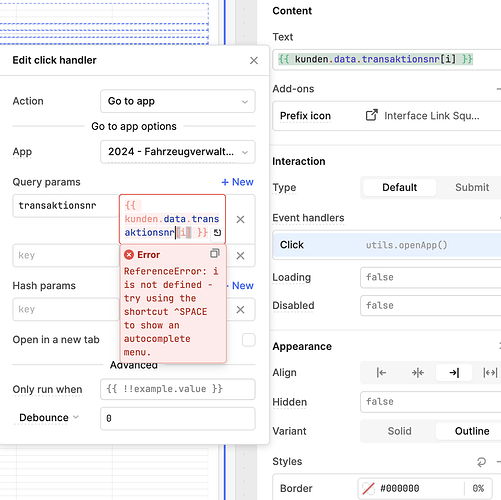Switch the interaction type to Submit
Image resolution: width=501 pixels, height=500 pixels.
[x=472, y=187]
